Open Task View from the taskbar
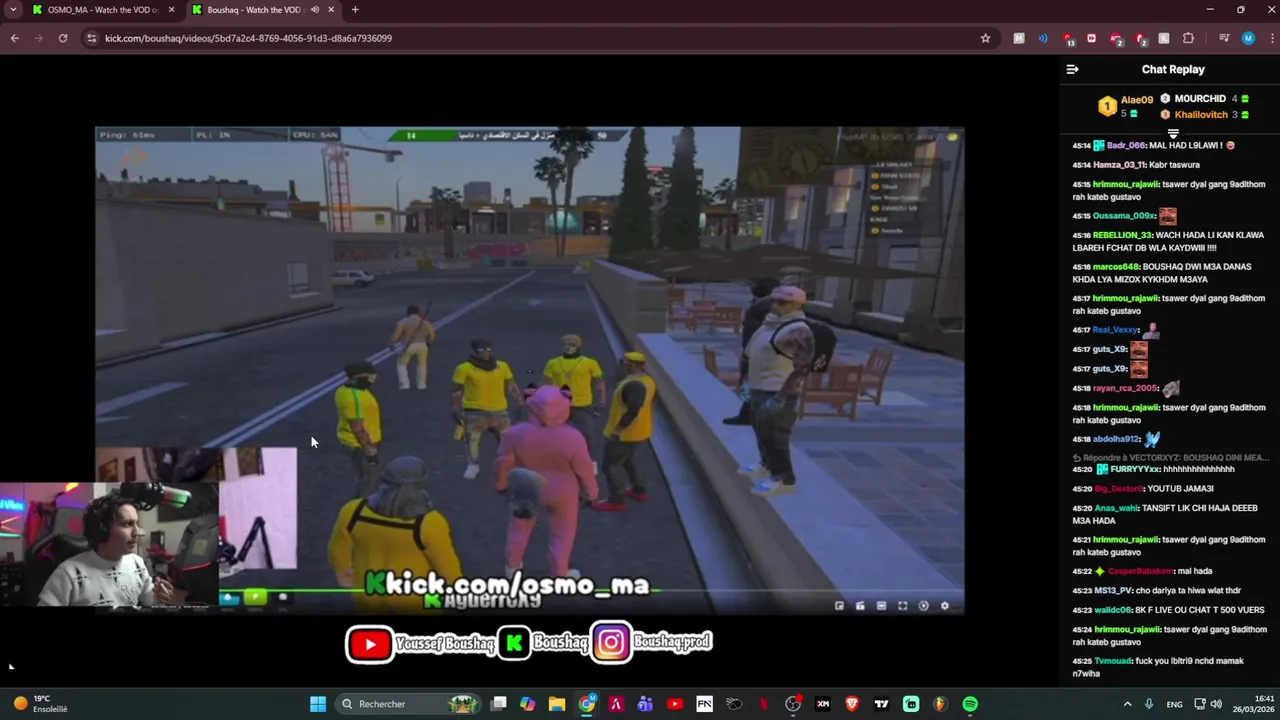The height and width of the screenshot is (720, 1280). 498,704
